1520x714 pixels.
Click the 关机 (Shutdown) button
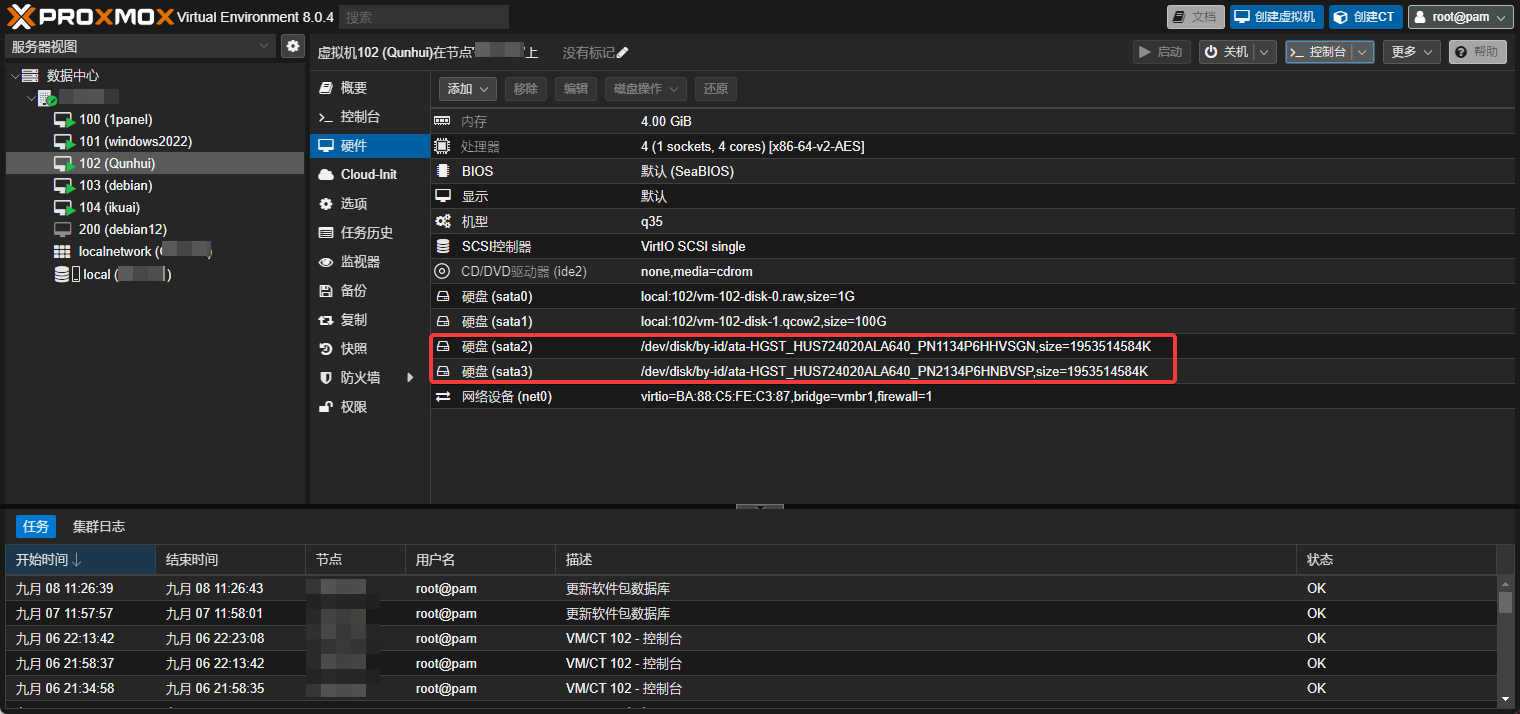[x=1227, y=52]
